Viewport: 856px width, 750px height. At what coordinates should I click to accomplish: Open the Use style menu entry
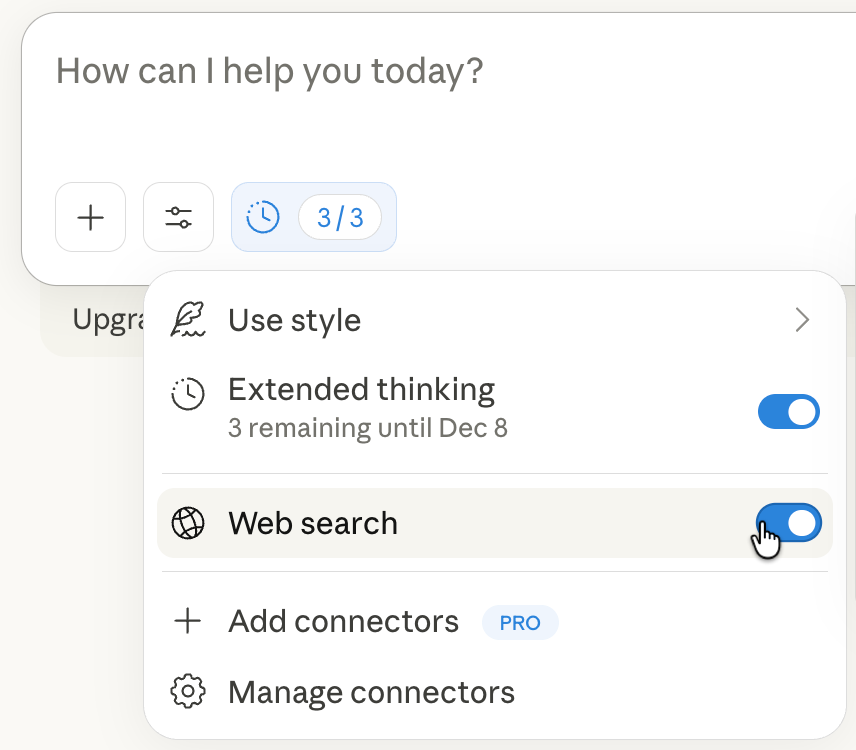(x=295, y=320)
